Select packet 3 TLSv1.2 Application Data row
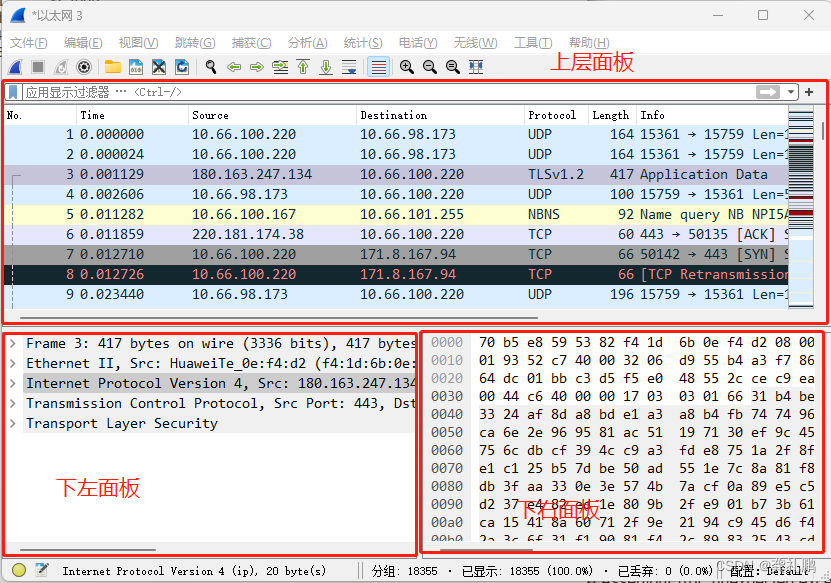 (x=396, y=174)
